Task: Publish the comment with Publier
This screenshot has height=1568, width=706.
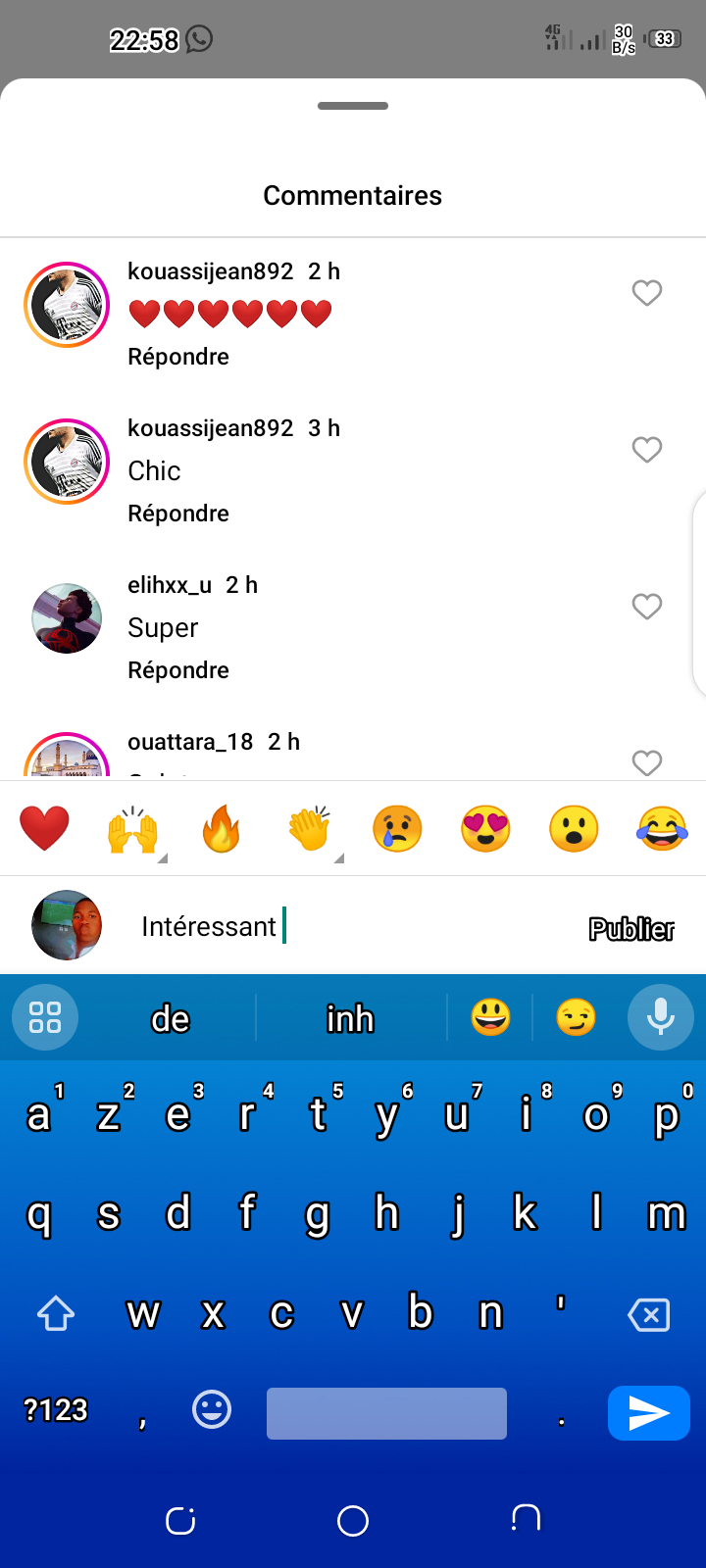Action: point(631,929)
